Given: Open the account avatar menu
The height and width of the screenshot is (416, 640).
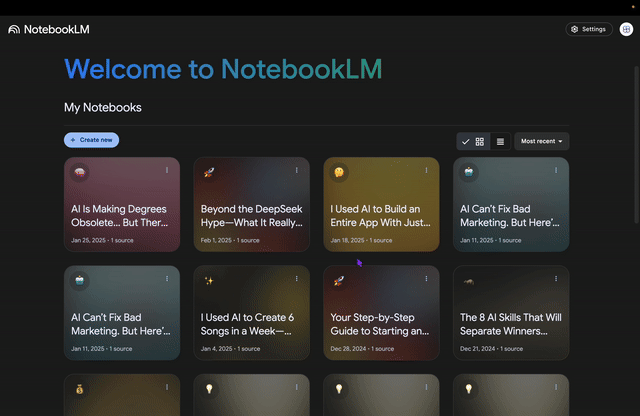Looking at the screenshot, I should [626, 29].
